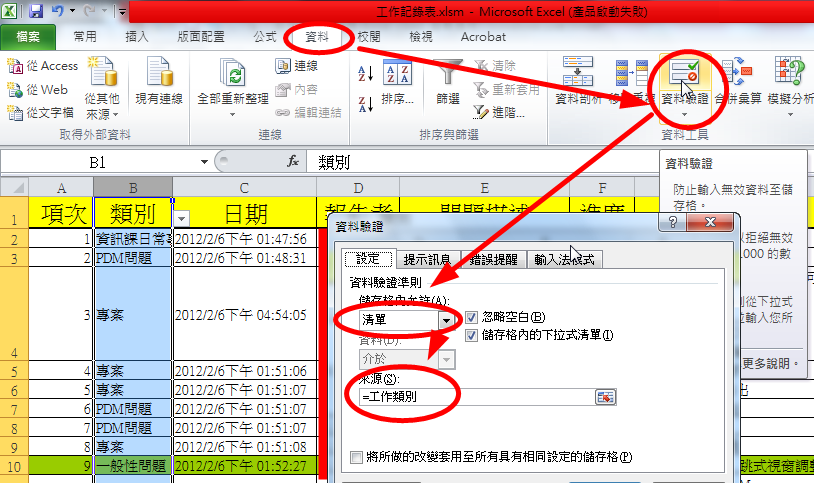This screenshot has height=483, width=814.
Task: Toggle the 篩選 filter funnel
Action: [x=448, y=82]
